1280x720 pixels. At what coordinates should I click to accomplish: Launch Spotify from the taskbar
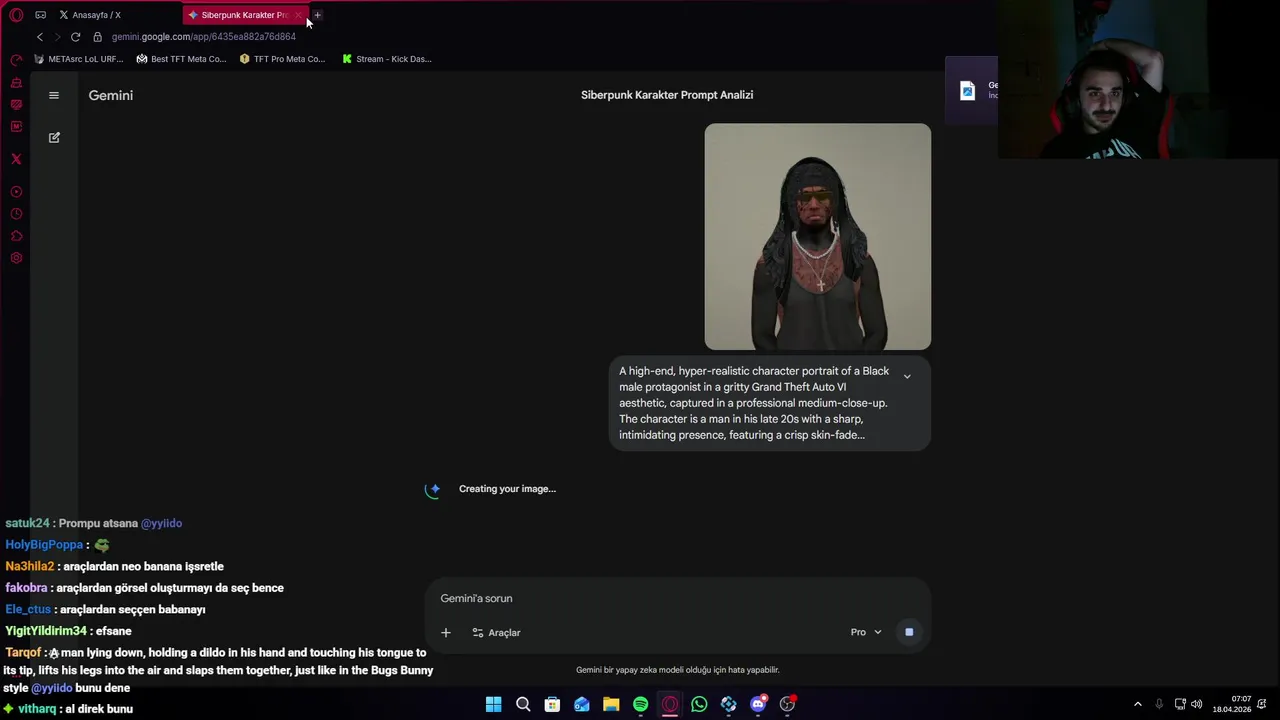tap(640, 704)
